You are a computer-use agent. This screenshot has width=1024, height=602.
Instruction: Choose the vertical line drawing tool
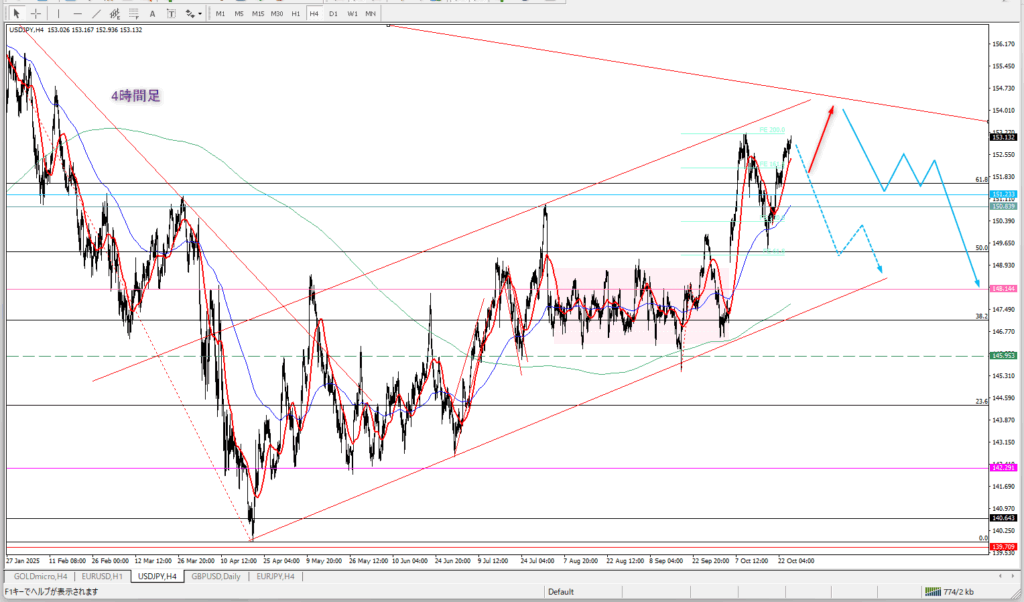pos(58,13)
